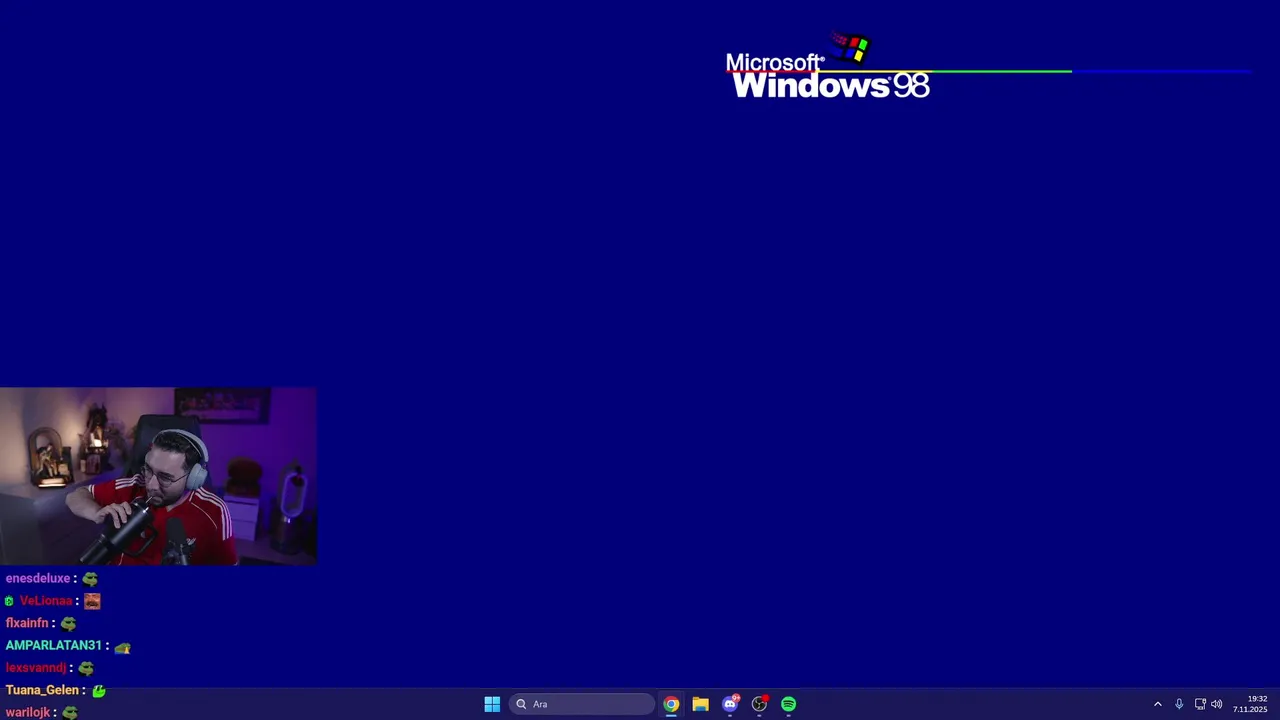Click chat username AMPARLATAN31
The image size is (1280, 720).
click(x=54, y=646)
